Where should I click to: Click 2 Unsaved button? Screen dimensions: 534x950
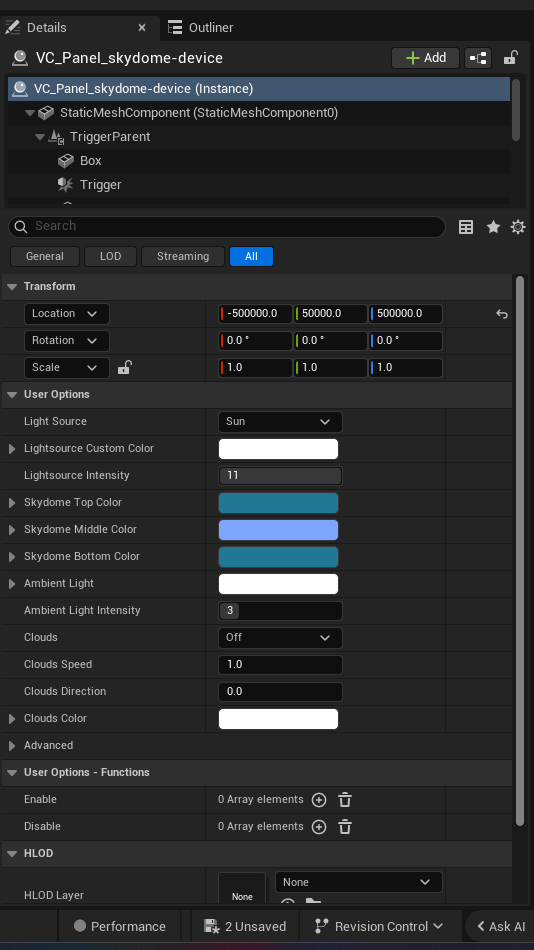245,927
